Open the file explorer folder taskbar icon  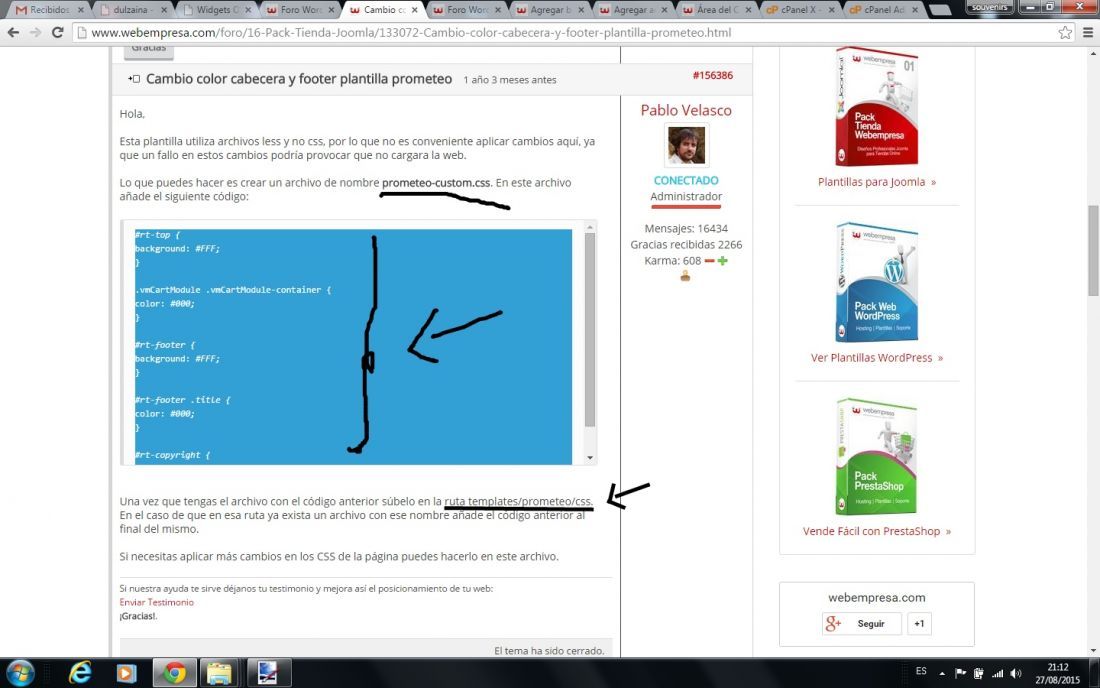[x=219, y=673]
